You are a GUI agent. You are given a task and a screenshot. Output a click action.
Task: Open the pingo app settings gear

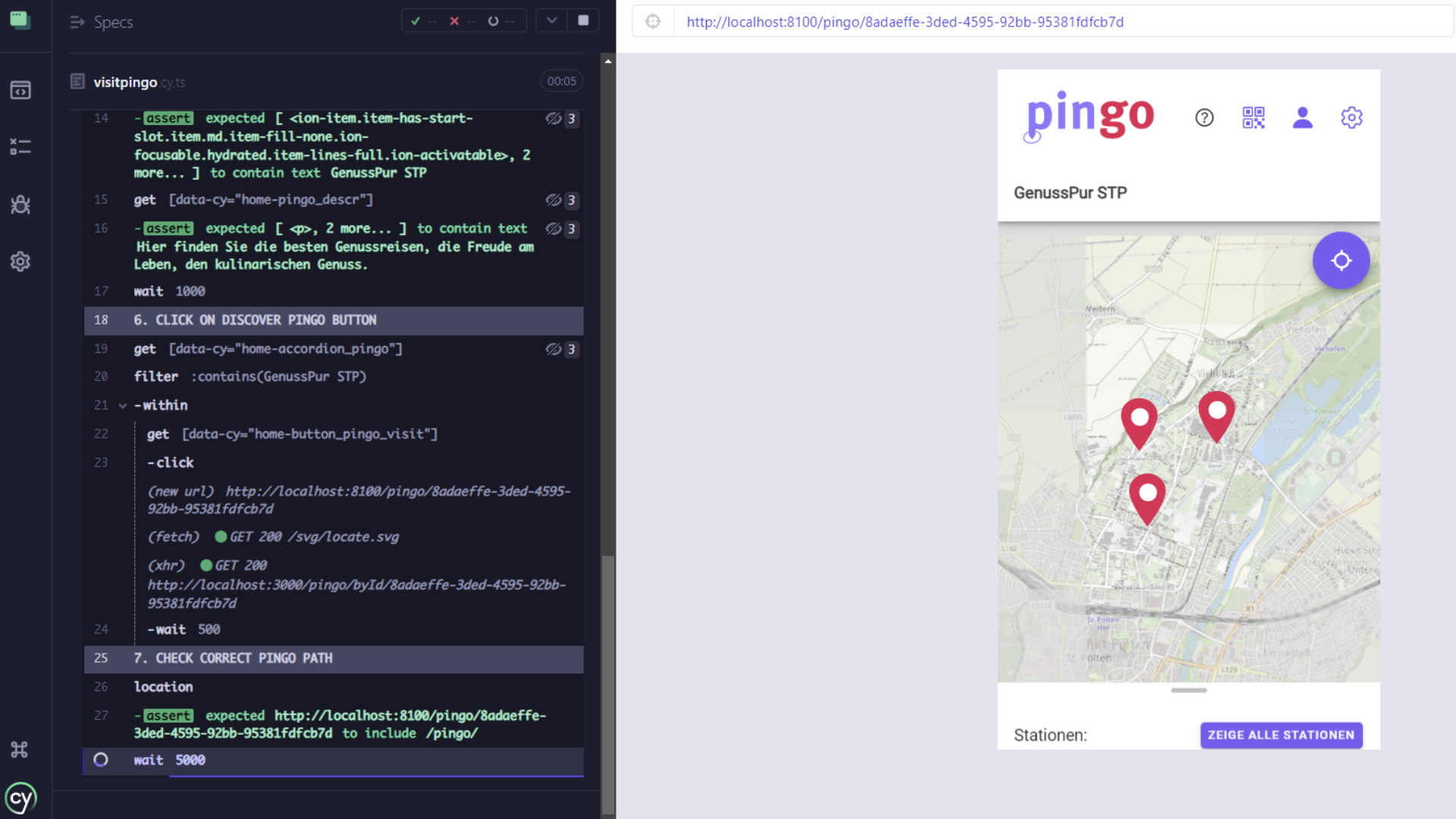tap(1351, 118)
